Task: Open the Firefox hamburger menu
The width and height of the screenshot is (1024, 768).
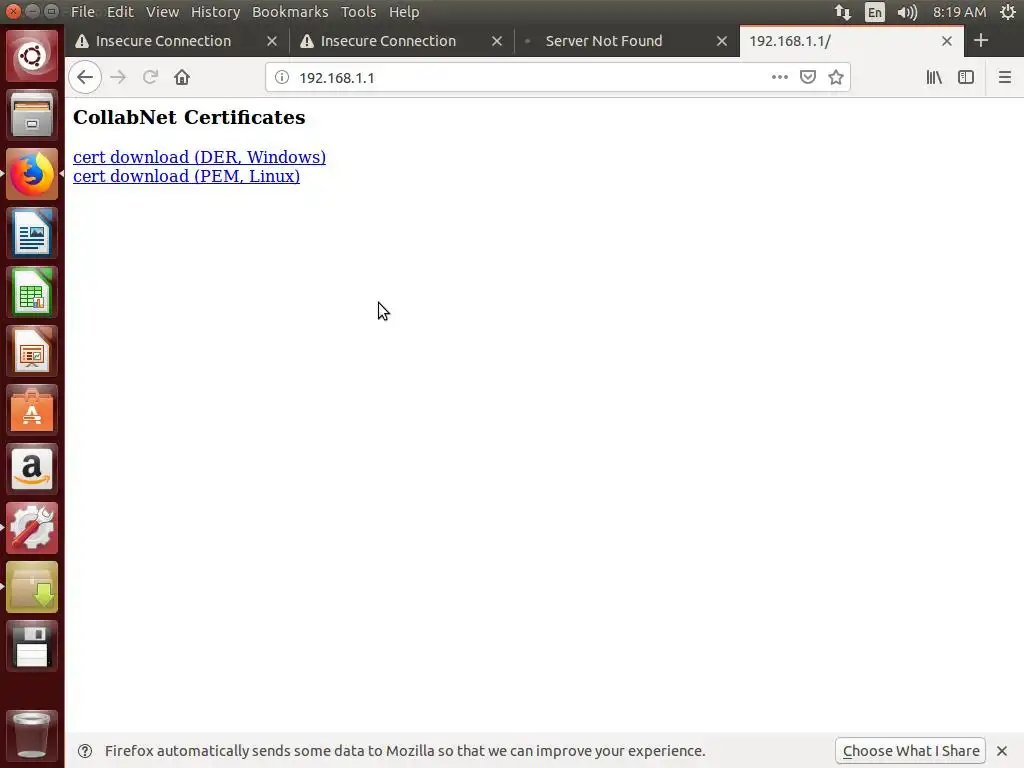Action: tap(1004, 77)
